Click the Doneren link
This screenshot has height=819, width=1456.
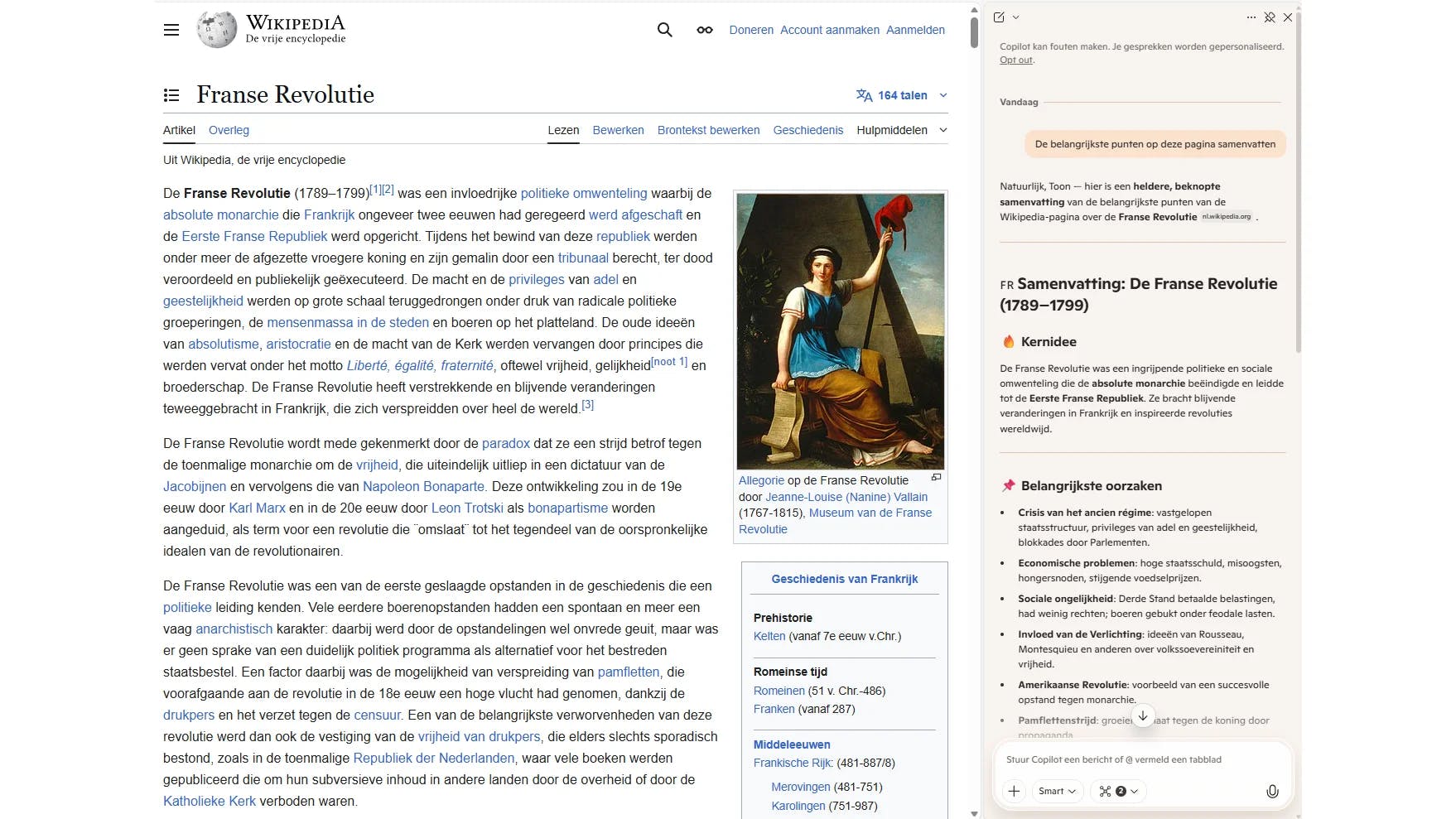pos(751,30)
